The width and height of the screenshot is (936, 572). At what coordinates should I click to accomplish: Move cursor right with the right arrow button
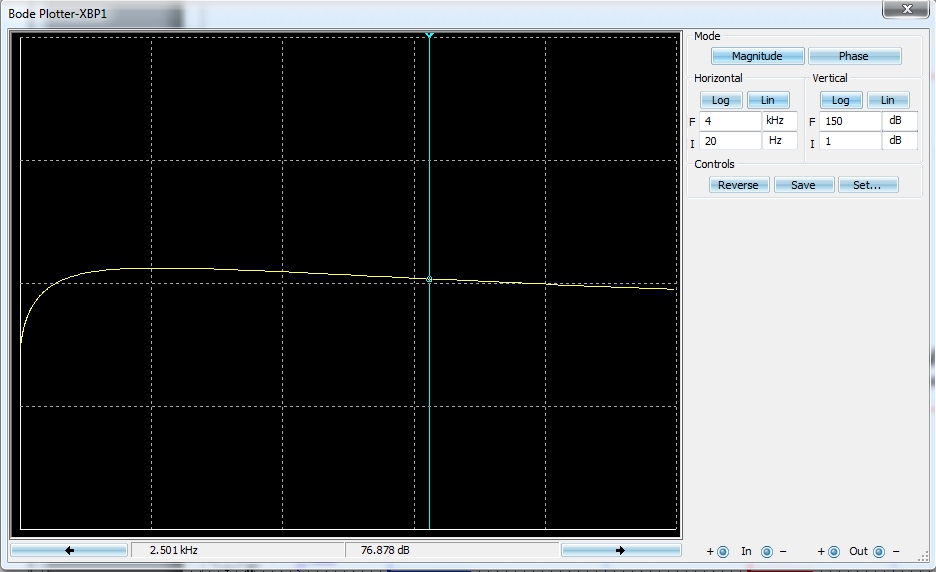[620, 550]
